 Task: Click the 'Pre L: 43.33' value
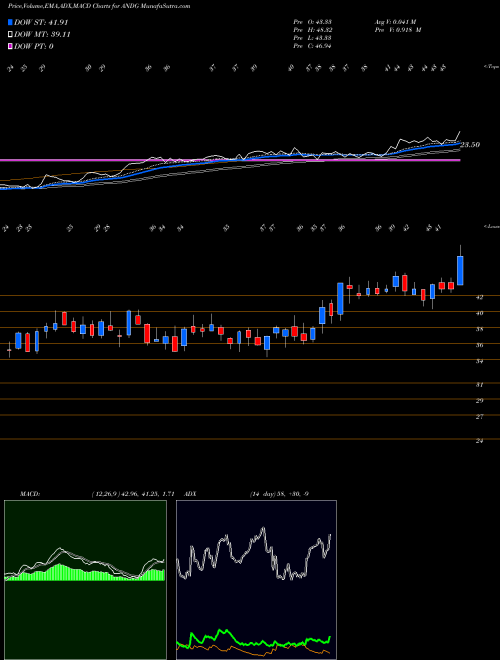(x=312, y=38)
